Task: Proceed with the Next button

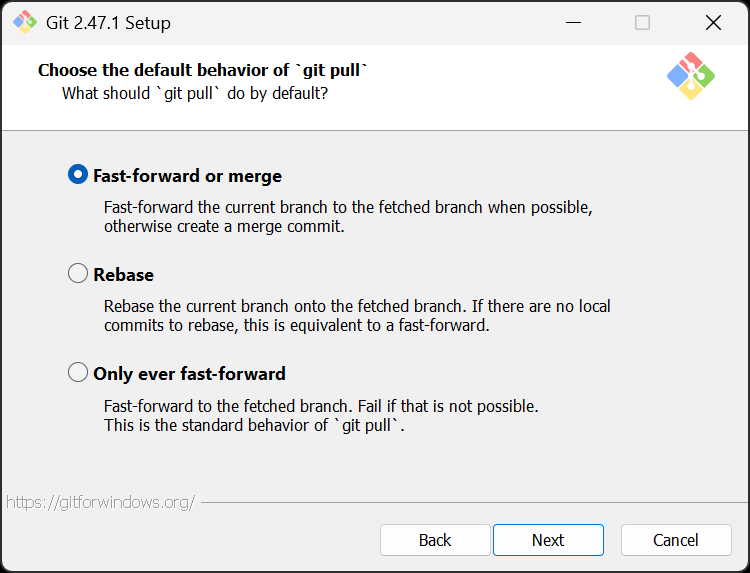Action: (x=548, y=540)
